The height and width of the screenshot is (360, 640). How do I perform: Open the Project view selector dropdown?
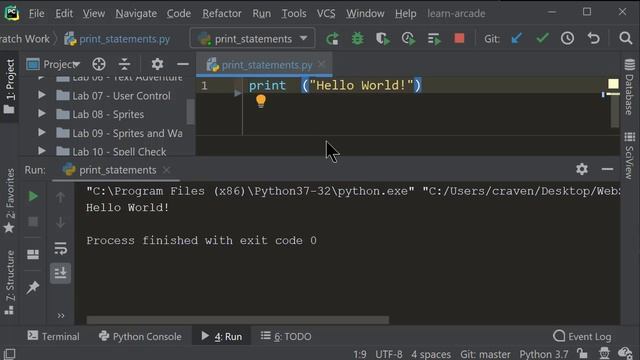pos(53,64)
